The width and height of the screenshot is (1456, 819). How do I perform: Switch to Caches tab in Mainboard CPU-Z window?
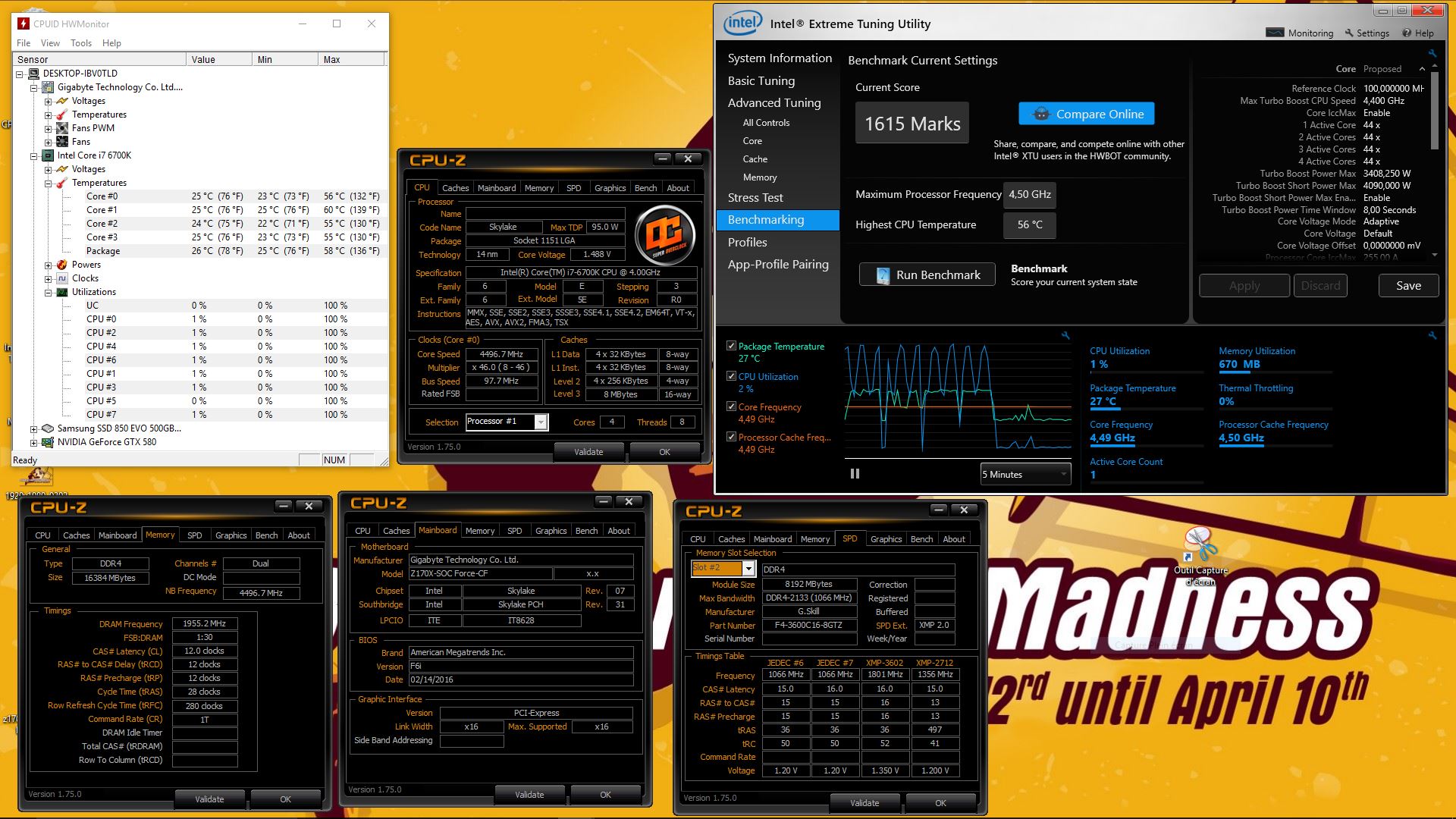(x=396, y=531)
